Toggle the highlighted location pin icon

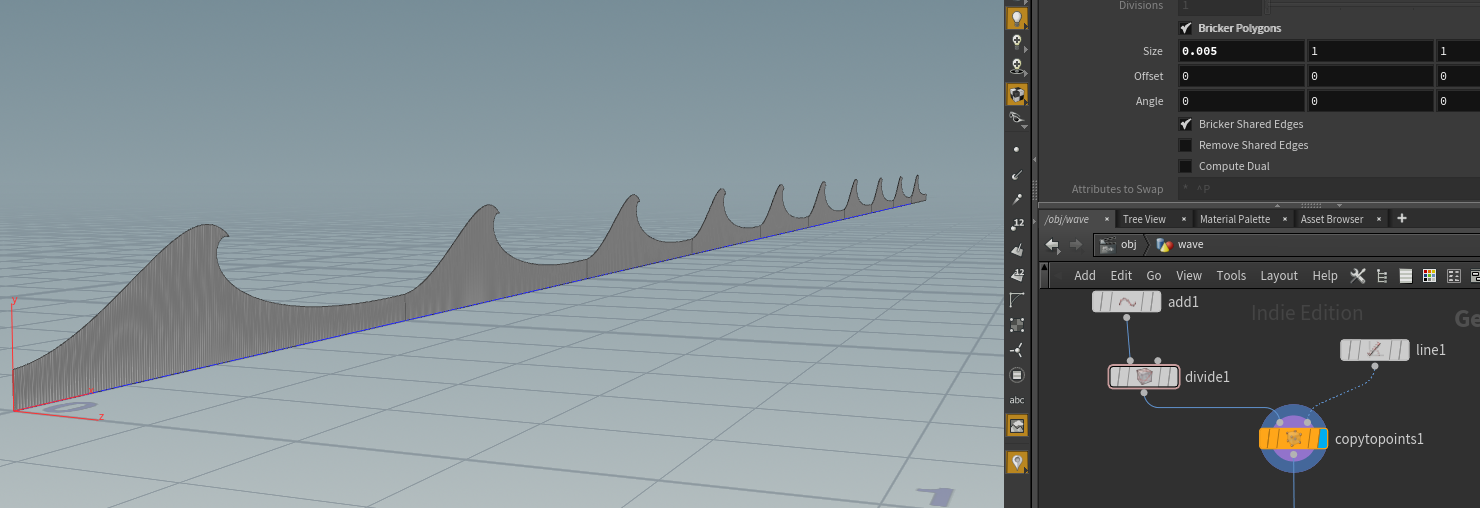[1017, 462]
